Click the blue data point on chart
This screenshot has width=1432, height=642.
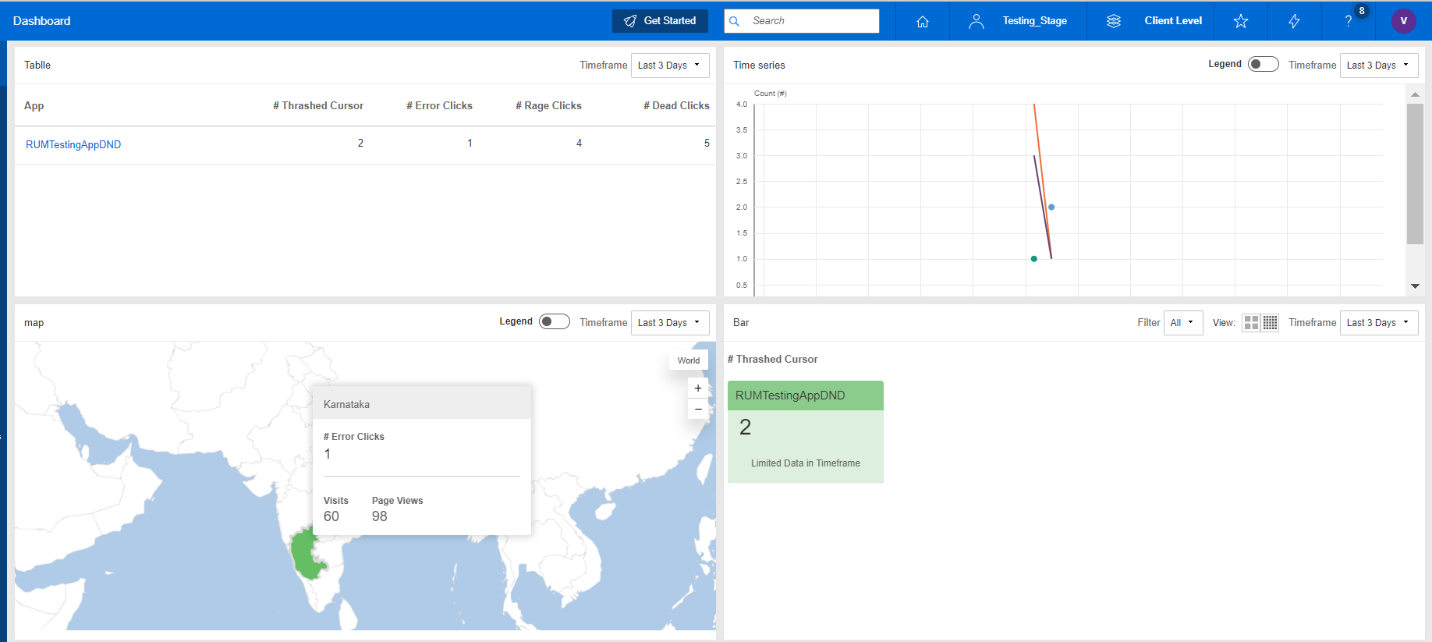click(x=1051, y=207)
